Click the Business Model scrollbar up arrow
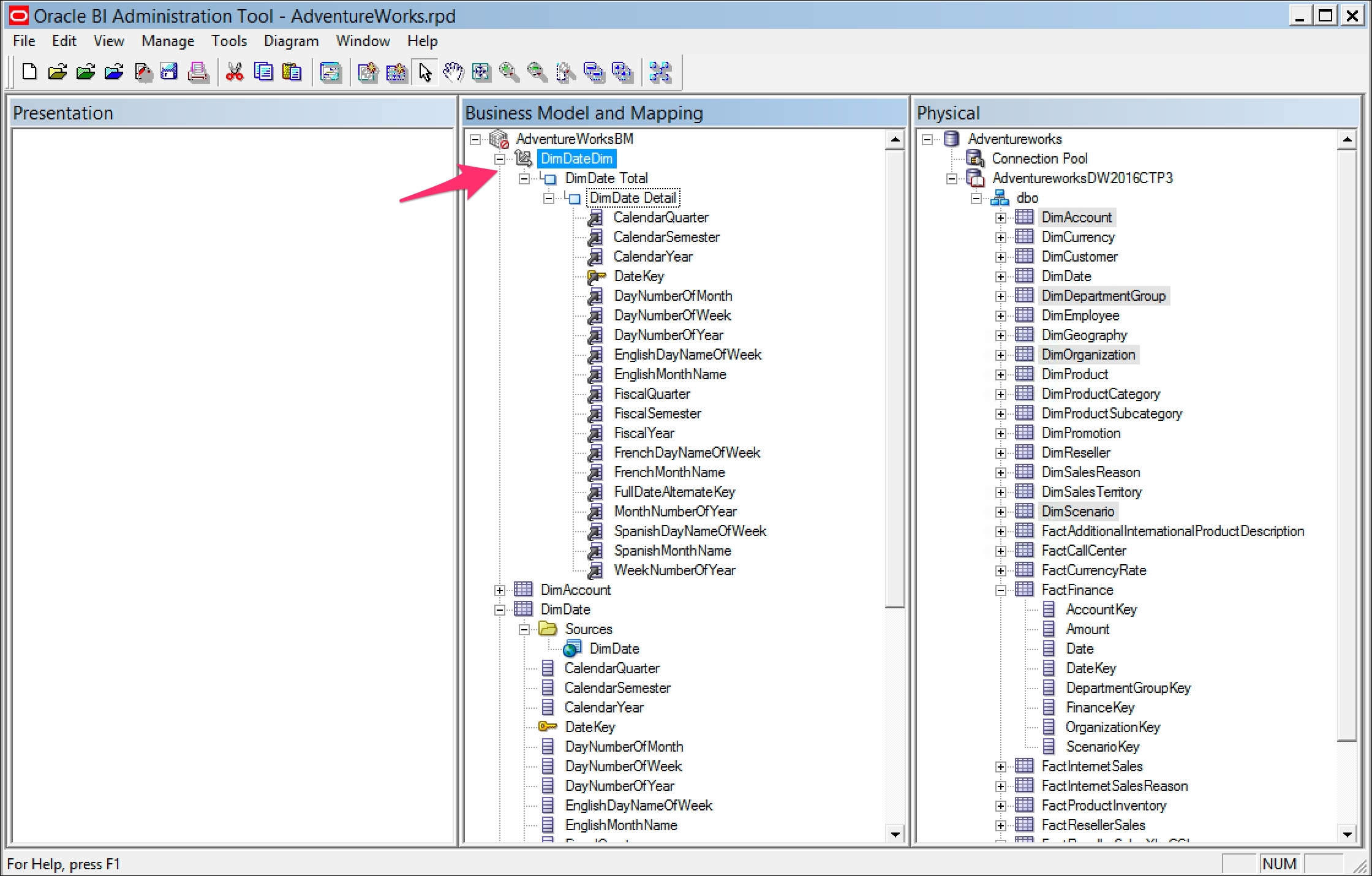This screenshot has width=1372, height=876. 895,140
